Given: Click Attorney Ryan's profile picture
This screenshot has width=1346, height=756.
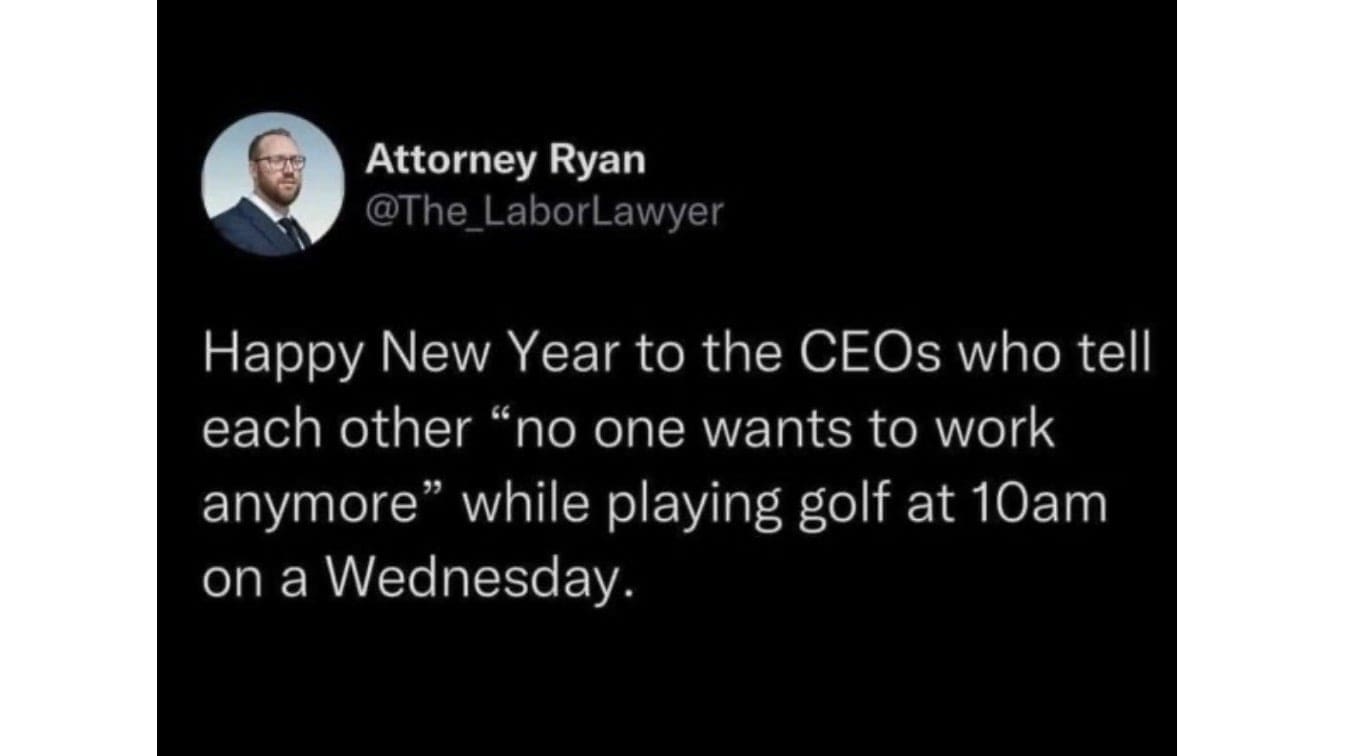Looking at the screenshot, I should (x=273, y=184).
